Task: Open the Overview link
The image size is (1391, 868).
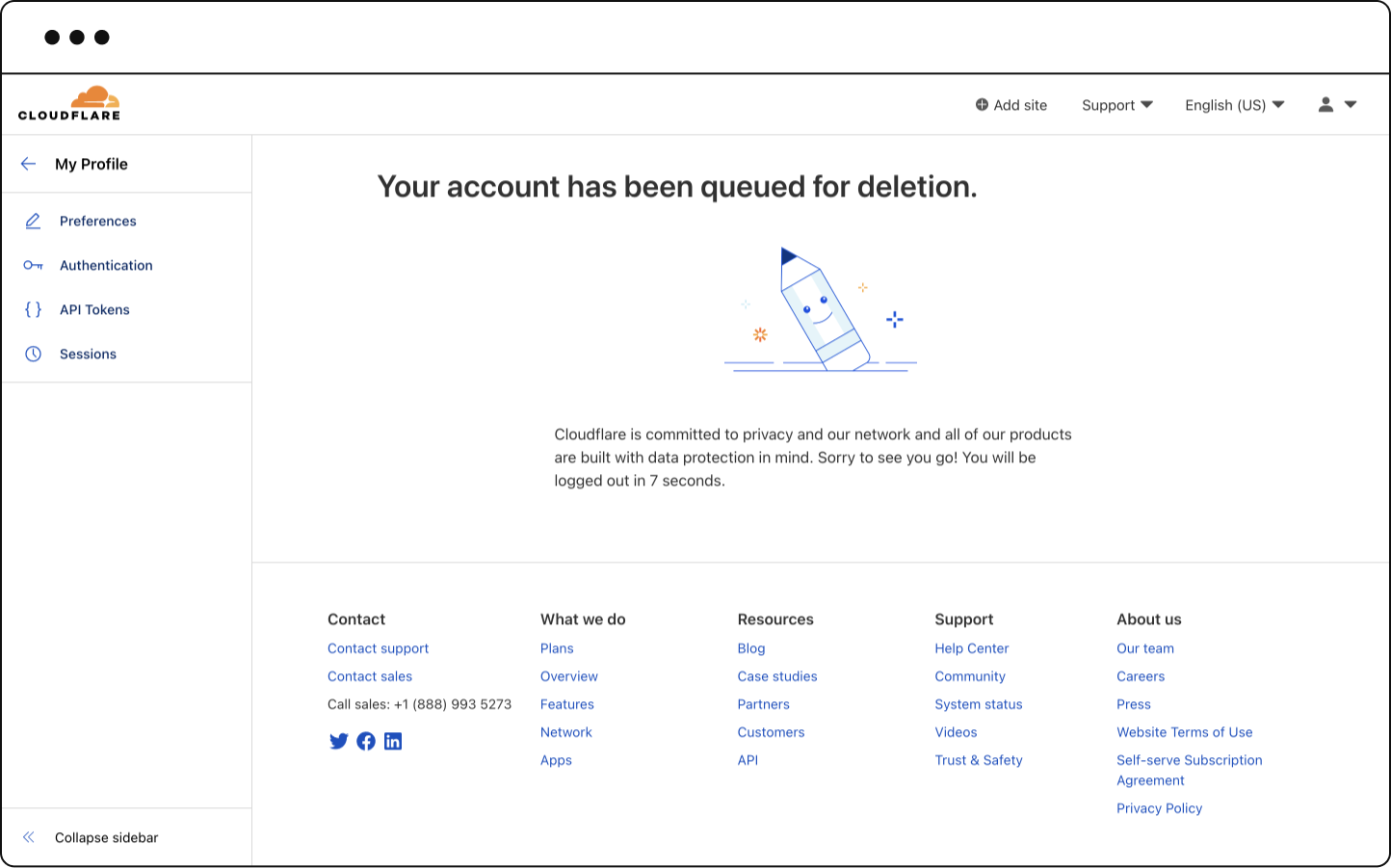Action: tap(569, 676)
